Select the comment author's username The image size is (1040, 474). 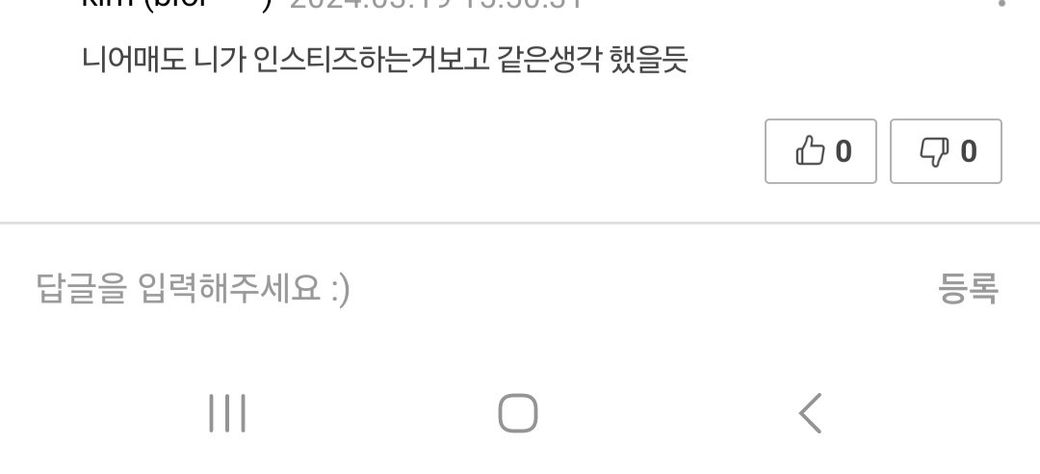tap(177, 3)
